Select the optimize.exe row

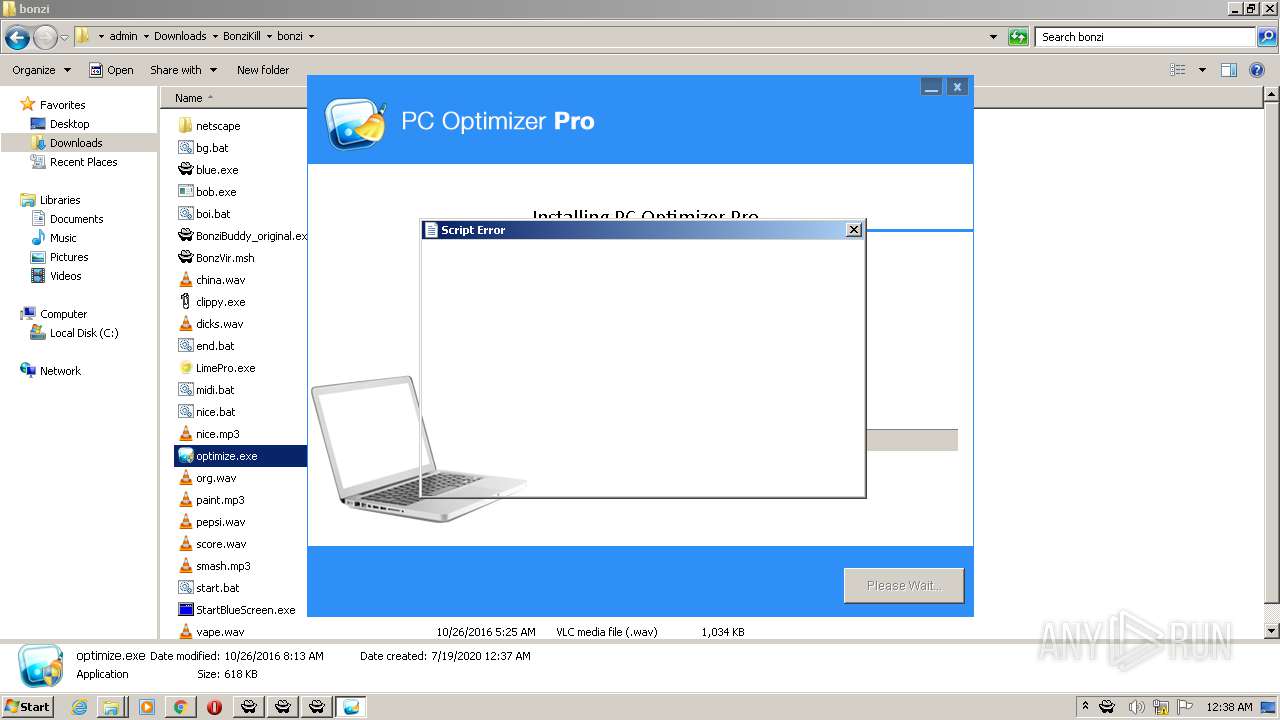coord(241,456)
